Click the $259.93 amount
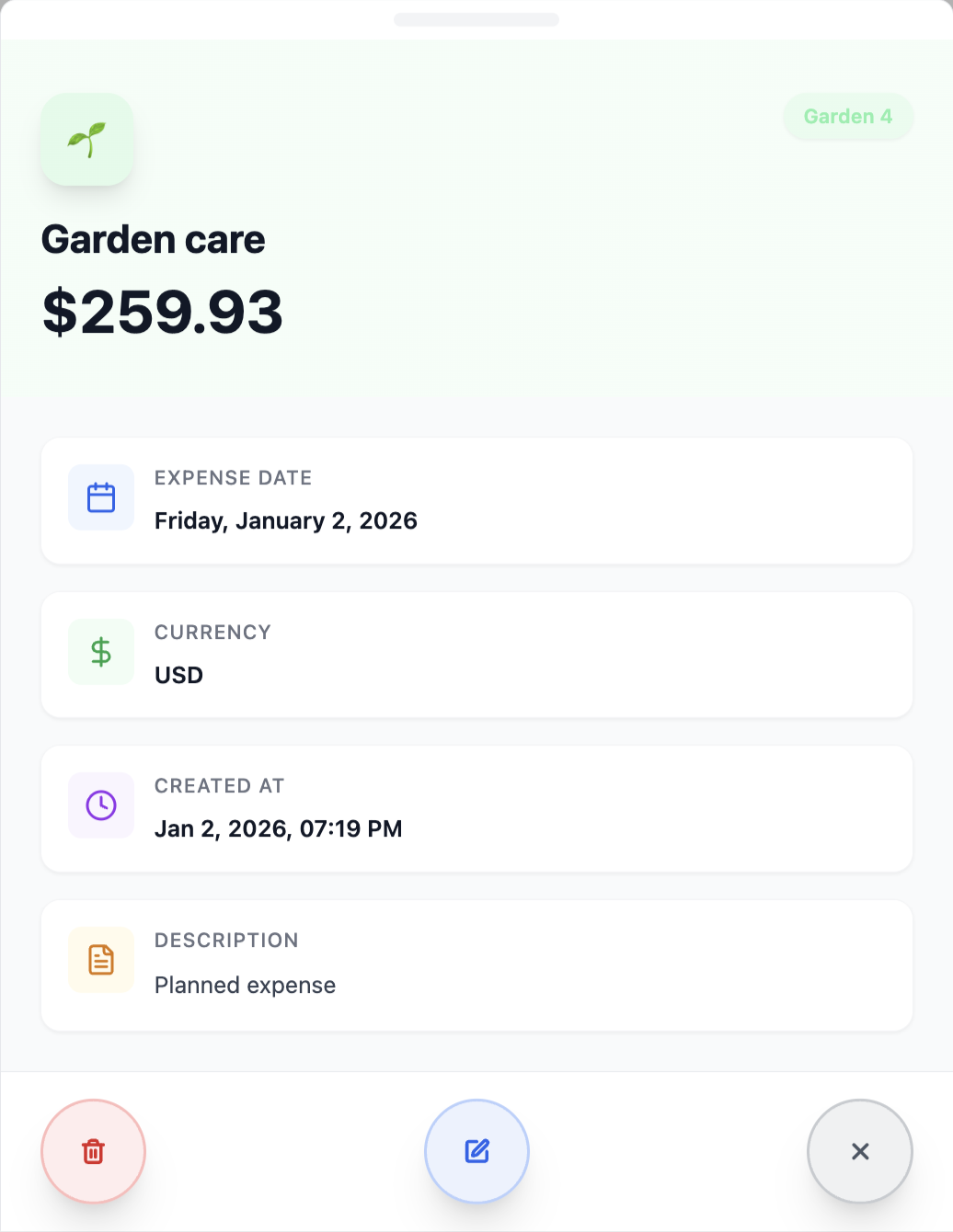The image size is (953, 1232). click(164, 313)
